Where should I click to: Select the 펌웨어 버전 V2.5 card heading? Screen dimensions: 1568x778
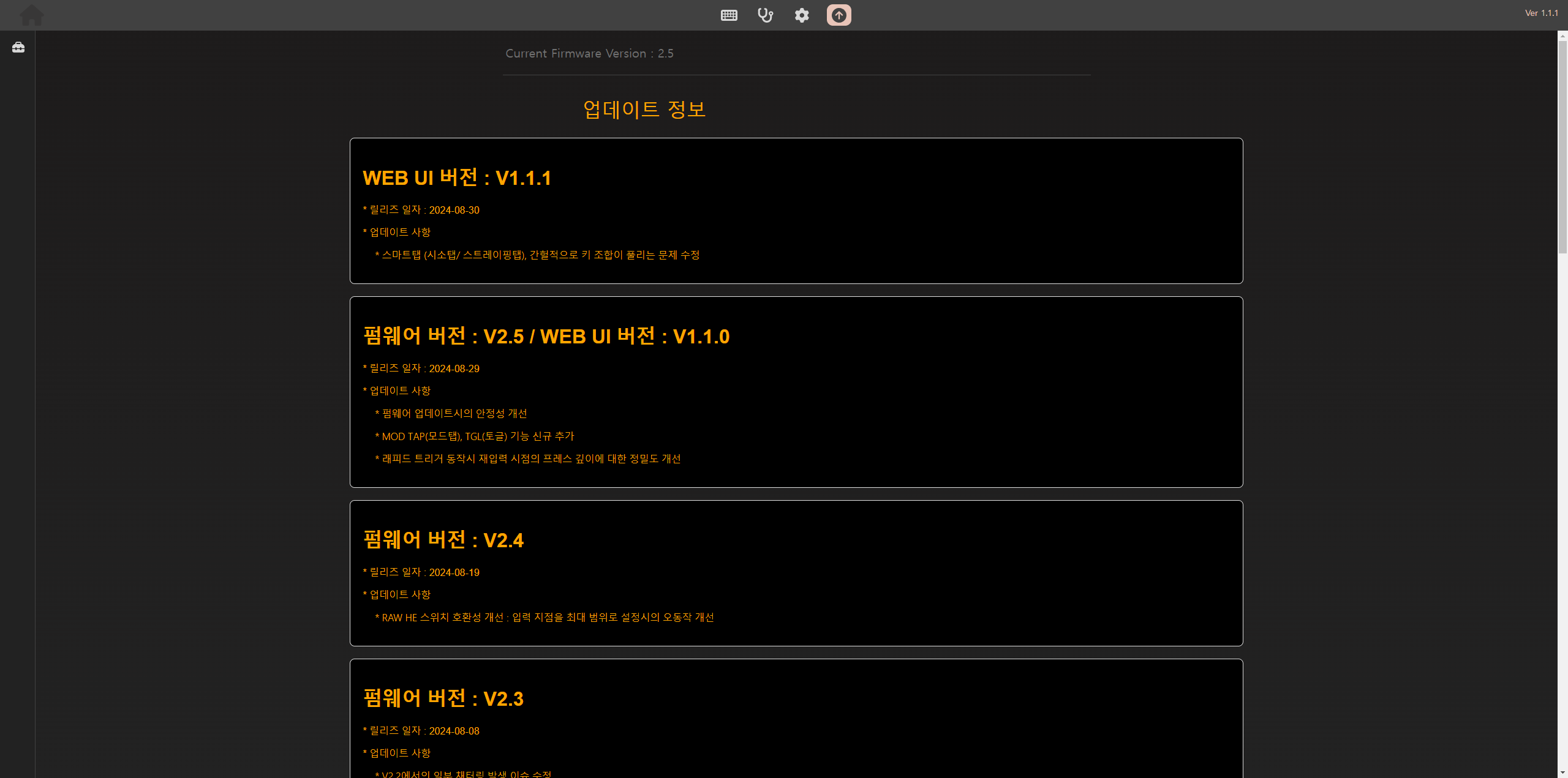pos(546,337)
